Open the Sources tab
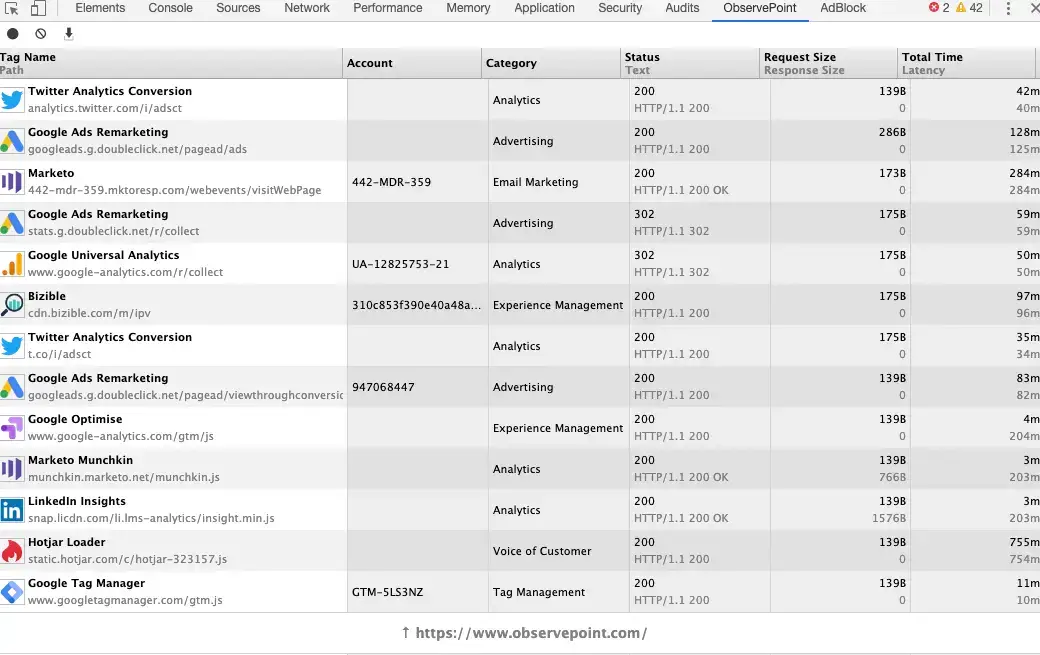This screenshot has width=1040, height=655. click(x=238, y=8)
